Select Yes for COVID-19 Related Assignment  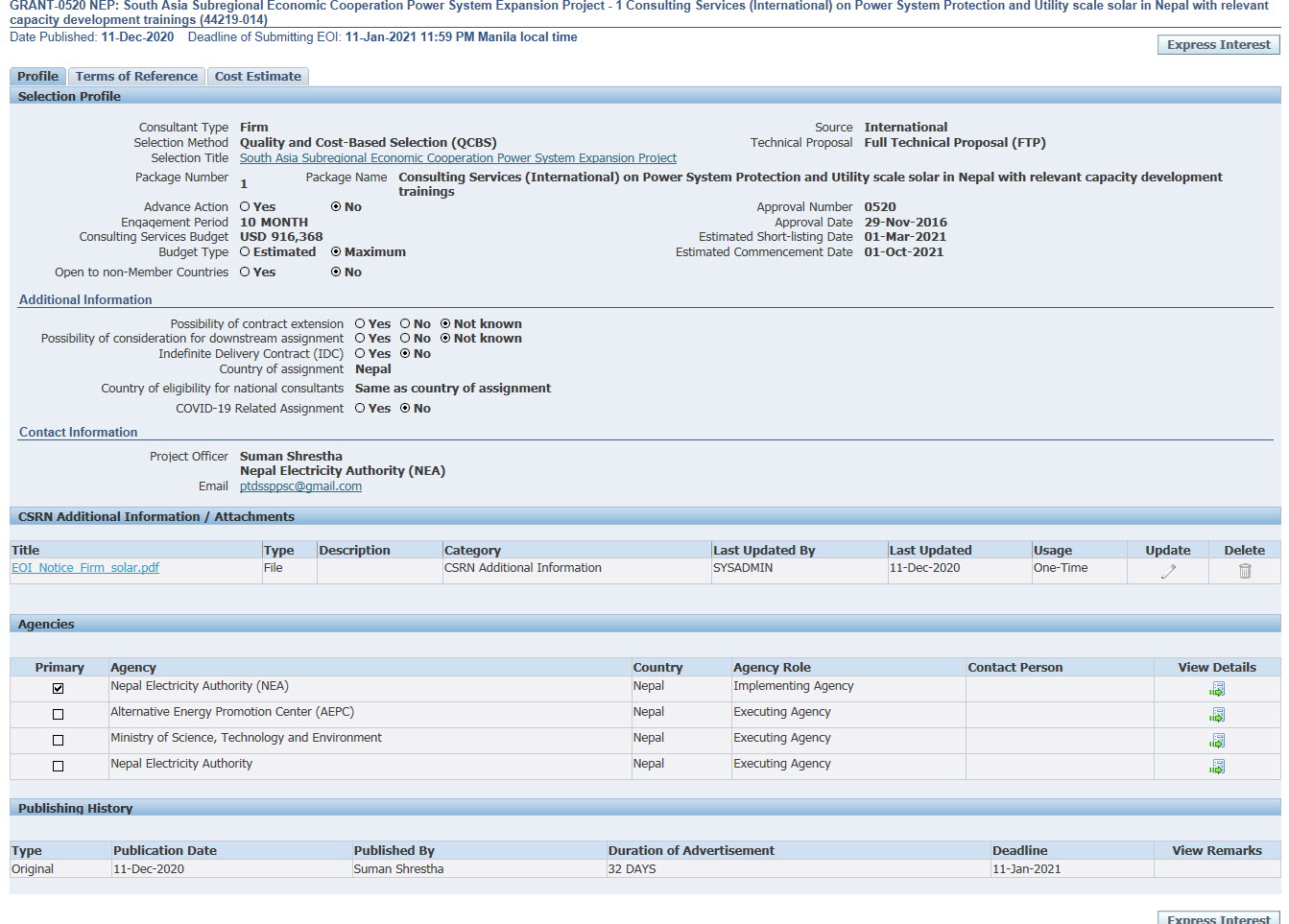[x=360, y=408]
